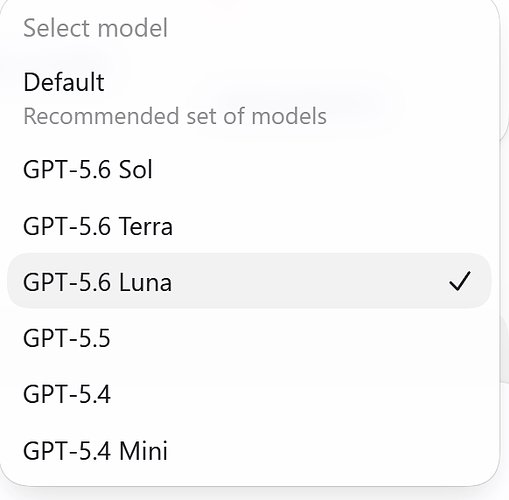Click the 'Default' label text
This screenshot has width=509, height=500.
[64, 82]
